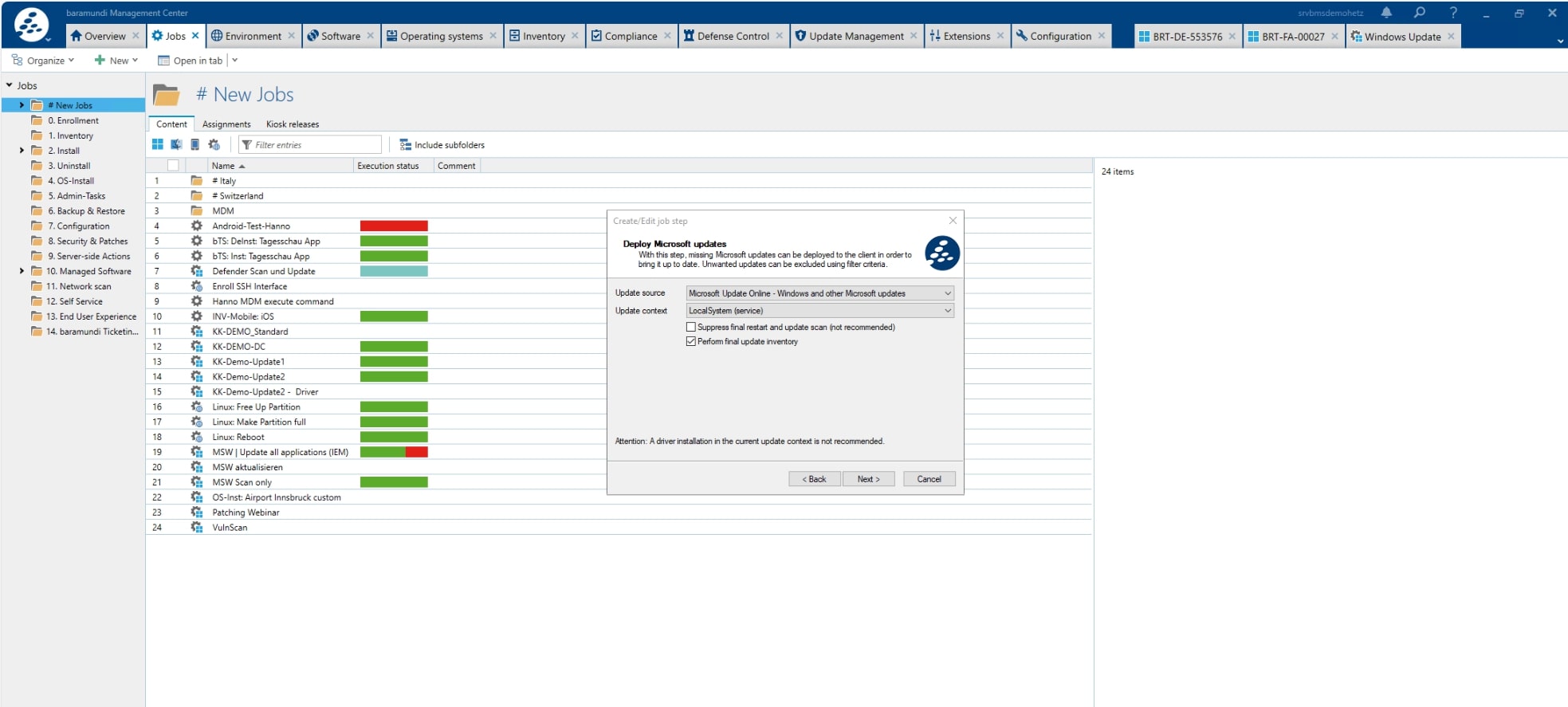Click the gear icon of Android-Test-Hanno job
Viewport: 1568px width, 707px height.
[196, 226]
